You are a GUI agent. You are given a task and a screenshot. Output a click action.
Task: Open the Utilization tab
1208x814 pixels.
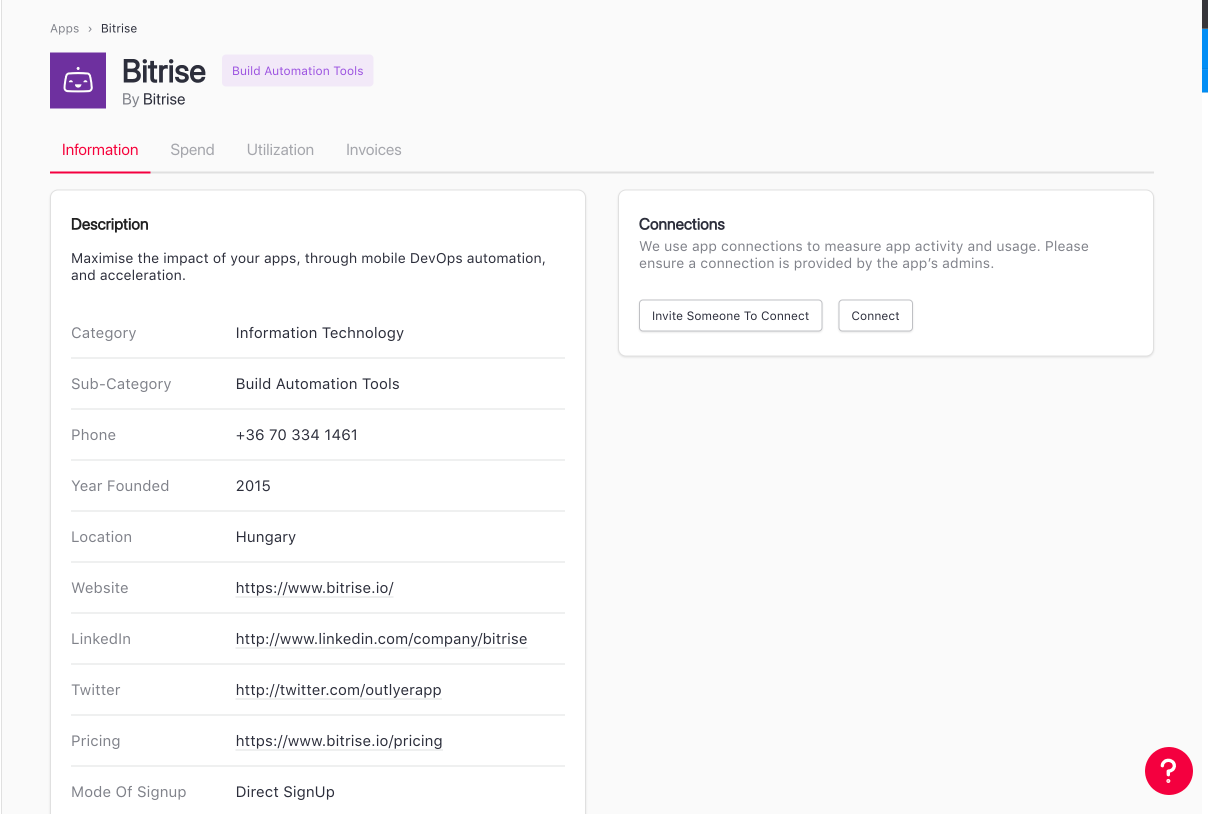[280, 150]
